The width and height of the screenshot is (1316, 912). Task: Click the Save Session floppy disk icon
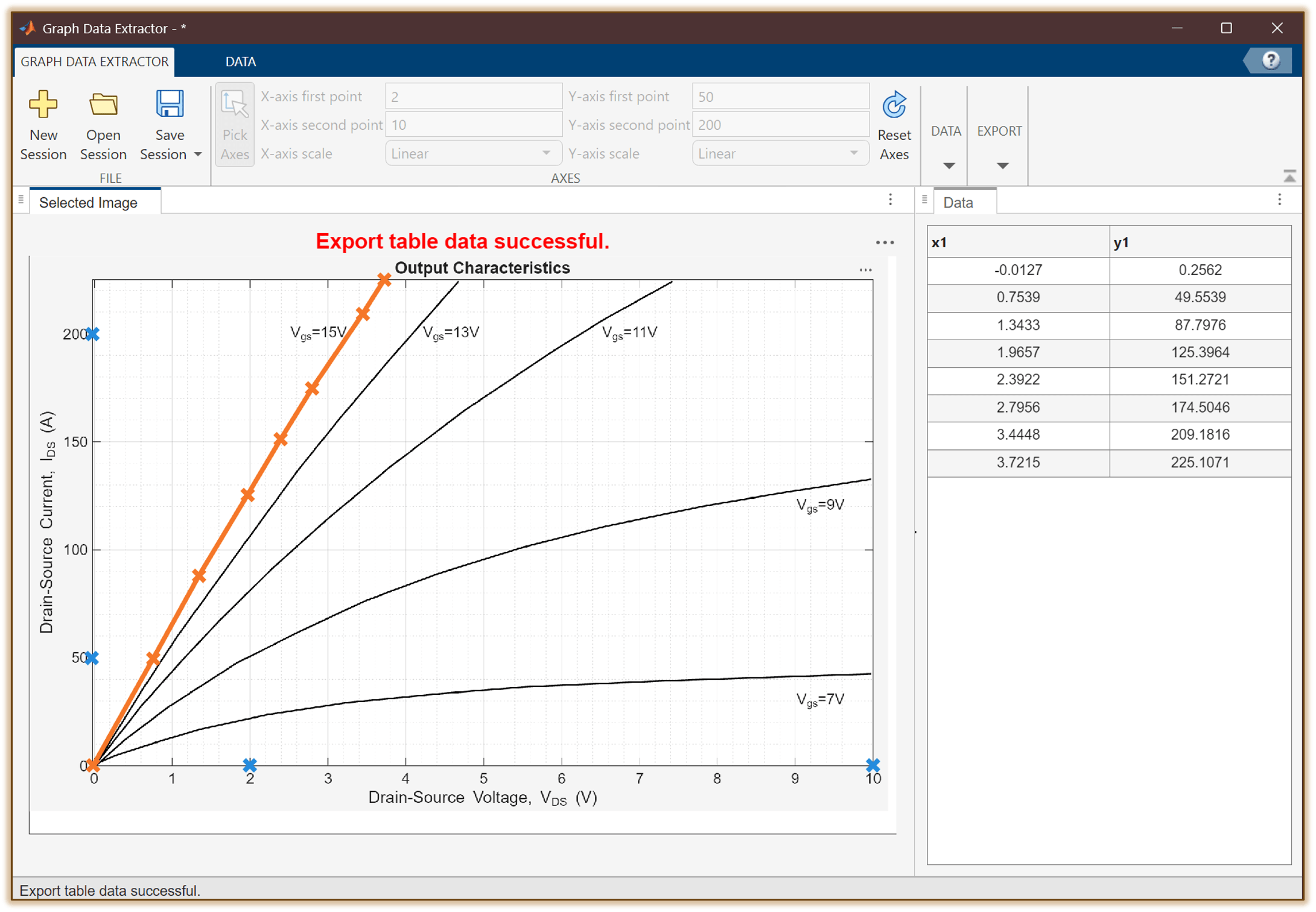[170, 104]
